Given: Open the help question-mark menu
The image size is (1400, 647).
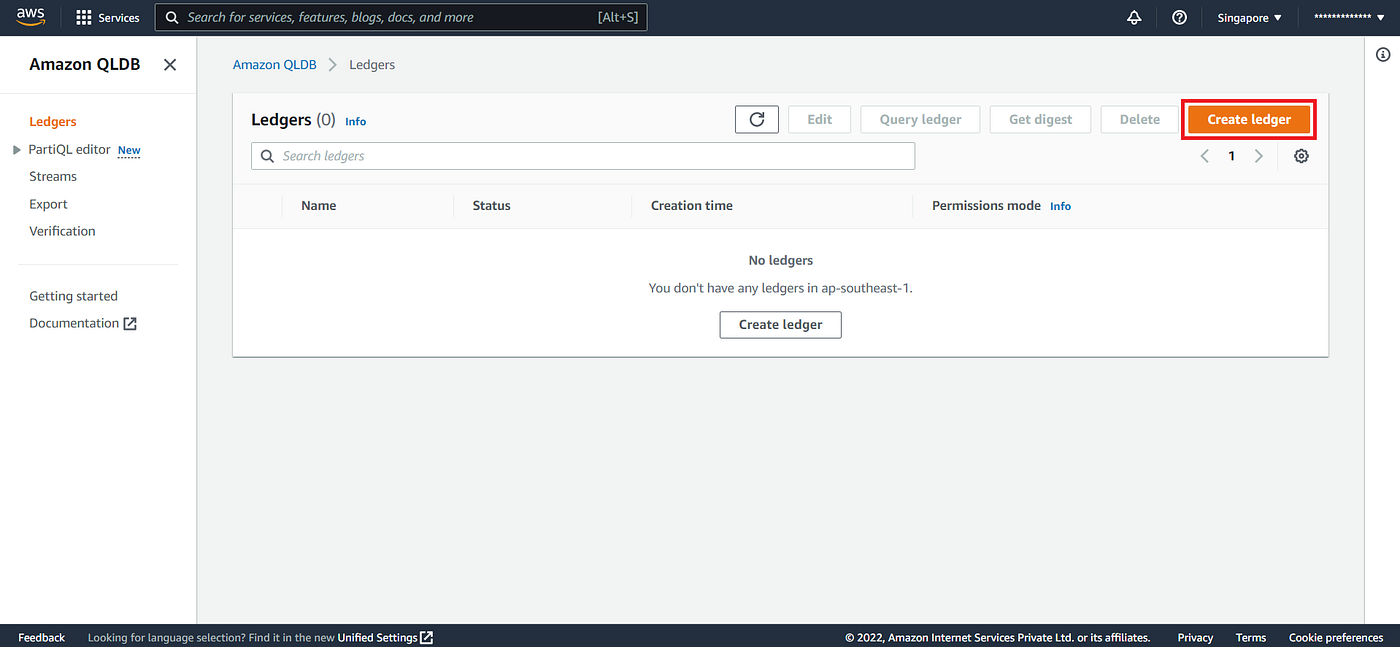Looking at the screenshot, I should coord(1179,17).
